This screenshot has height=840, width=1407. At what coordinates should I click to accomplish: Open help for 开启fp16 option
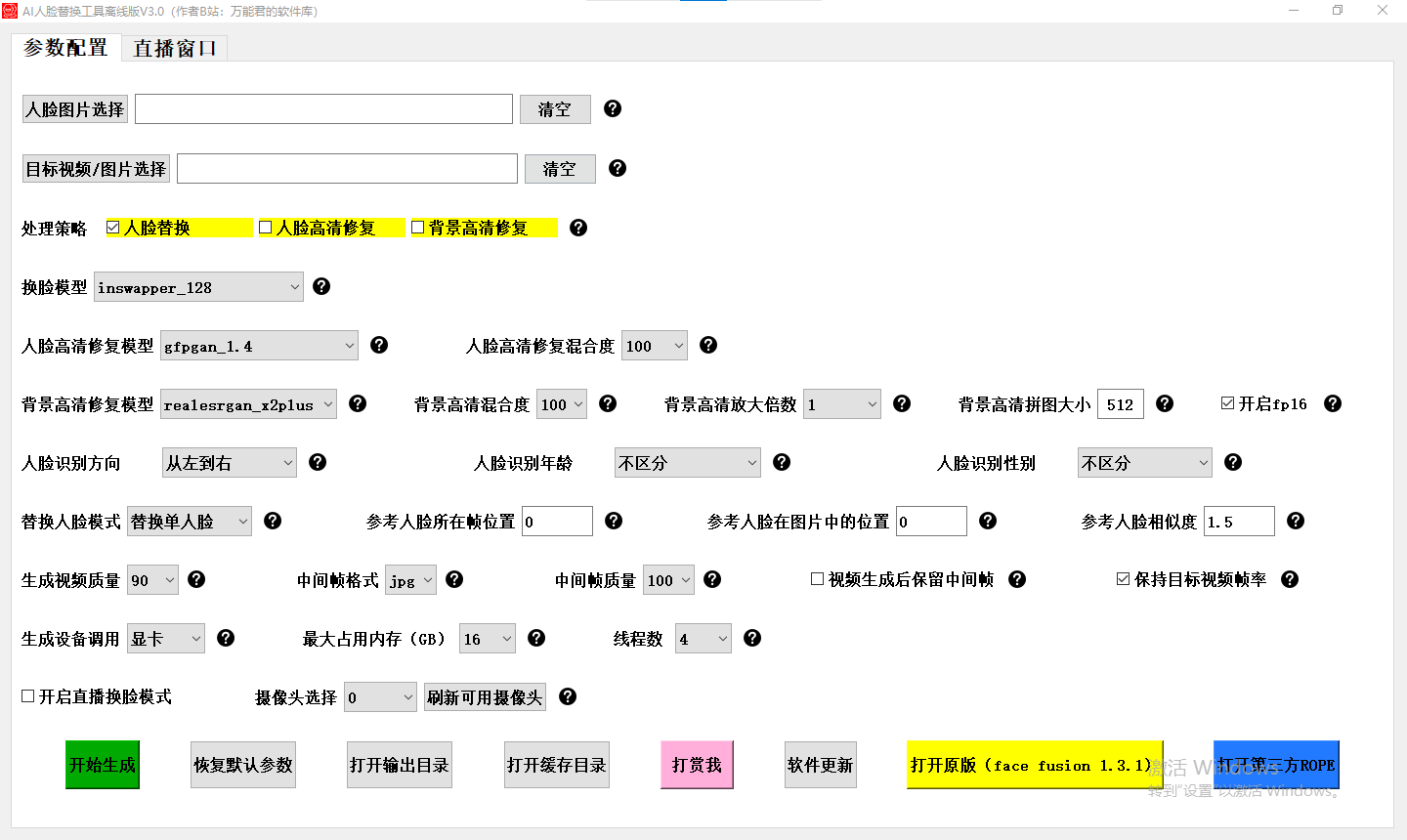pos(1332,402)
